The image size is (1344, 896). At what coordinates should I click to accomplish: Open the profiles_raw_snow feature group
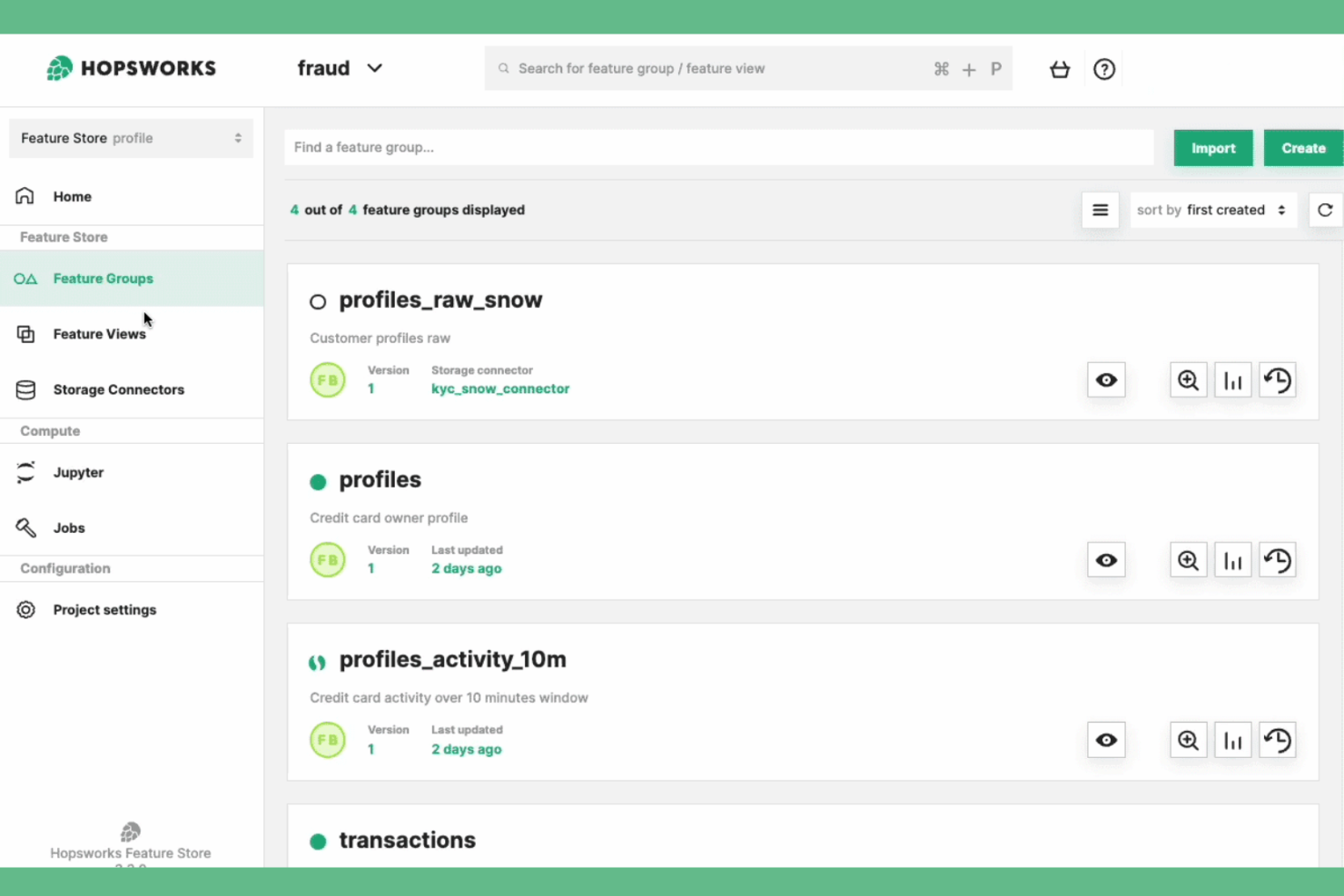(x=440, y=300)
